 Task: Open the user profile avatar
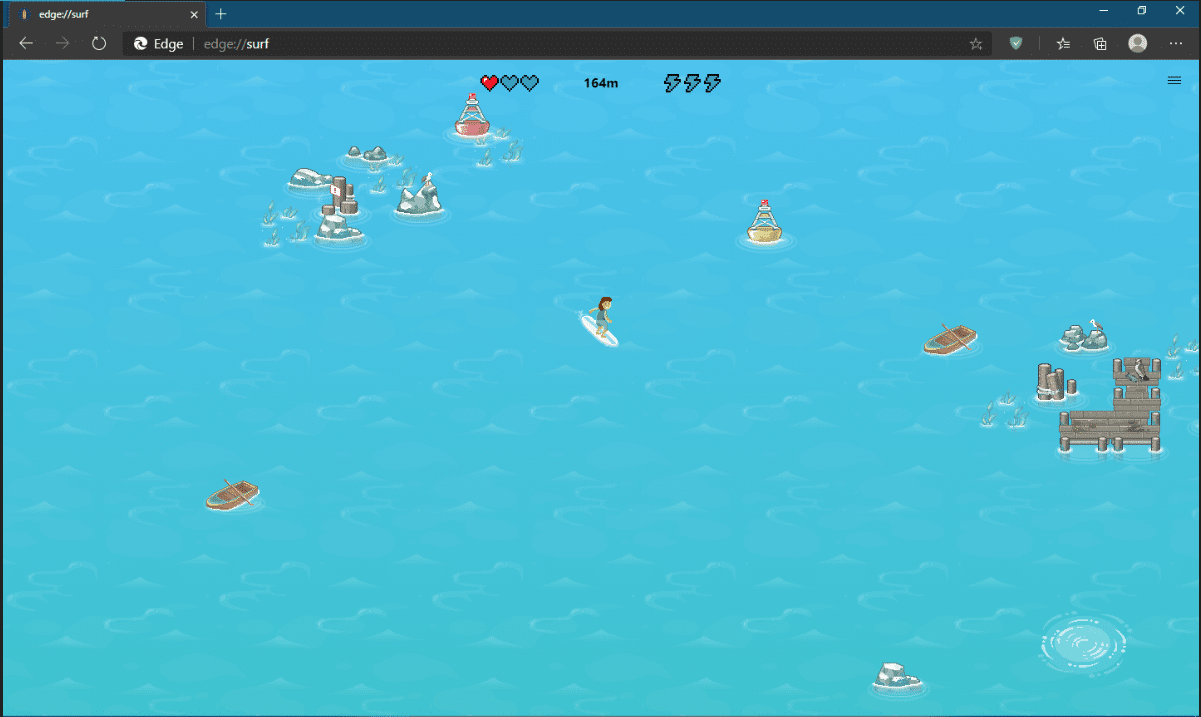pos(1137,44)
